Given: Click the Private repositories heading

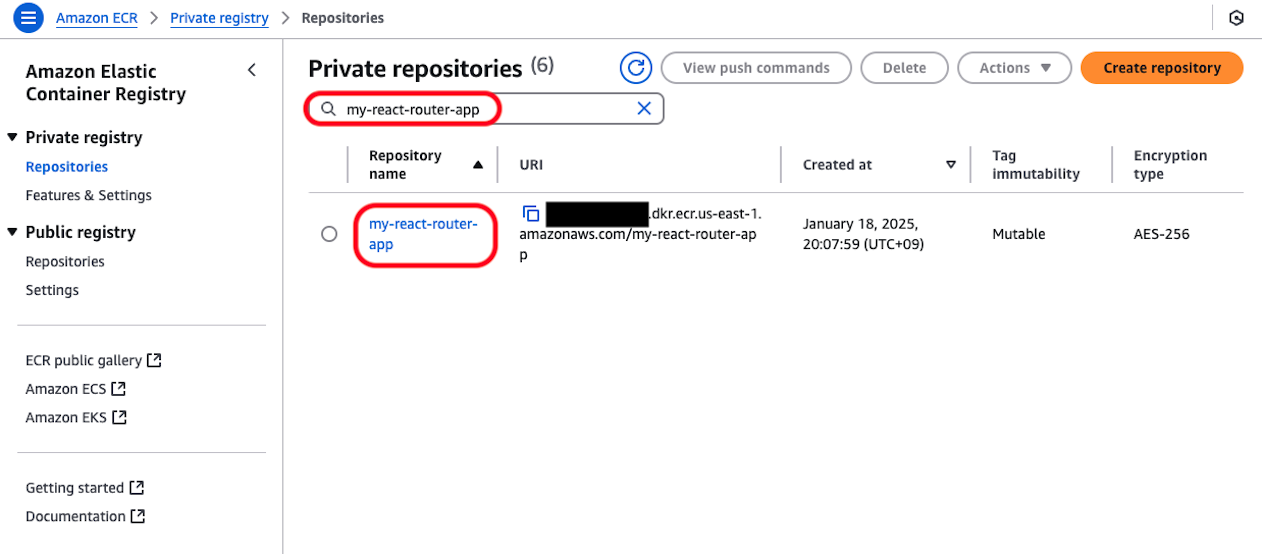Looking at the screenshot, I should coord(415,68).
